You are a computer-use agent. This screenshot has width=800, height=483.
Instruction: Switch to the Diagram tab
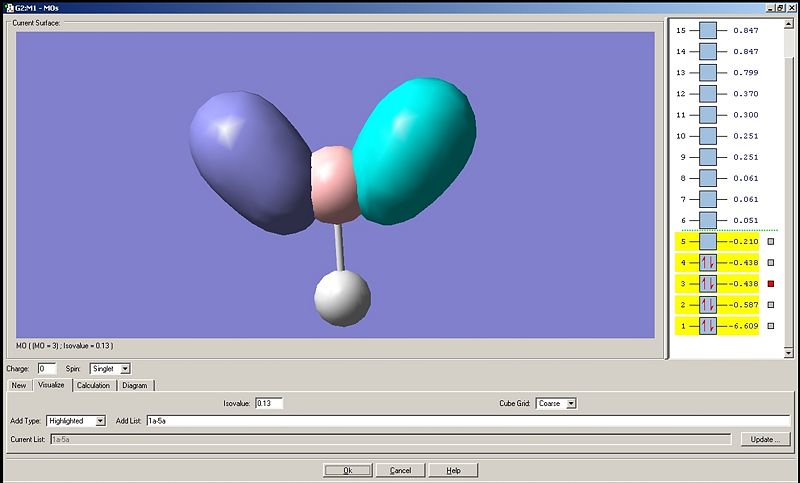click(135, 386)
